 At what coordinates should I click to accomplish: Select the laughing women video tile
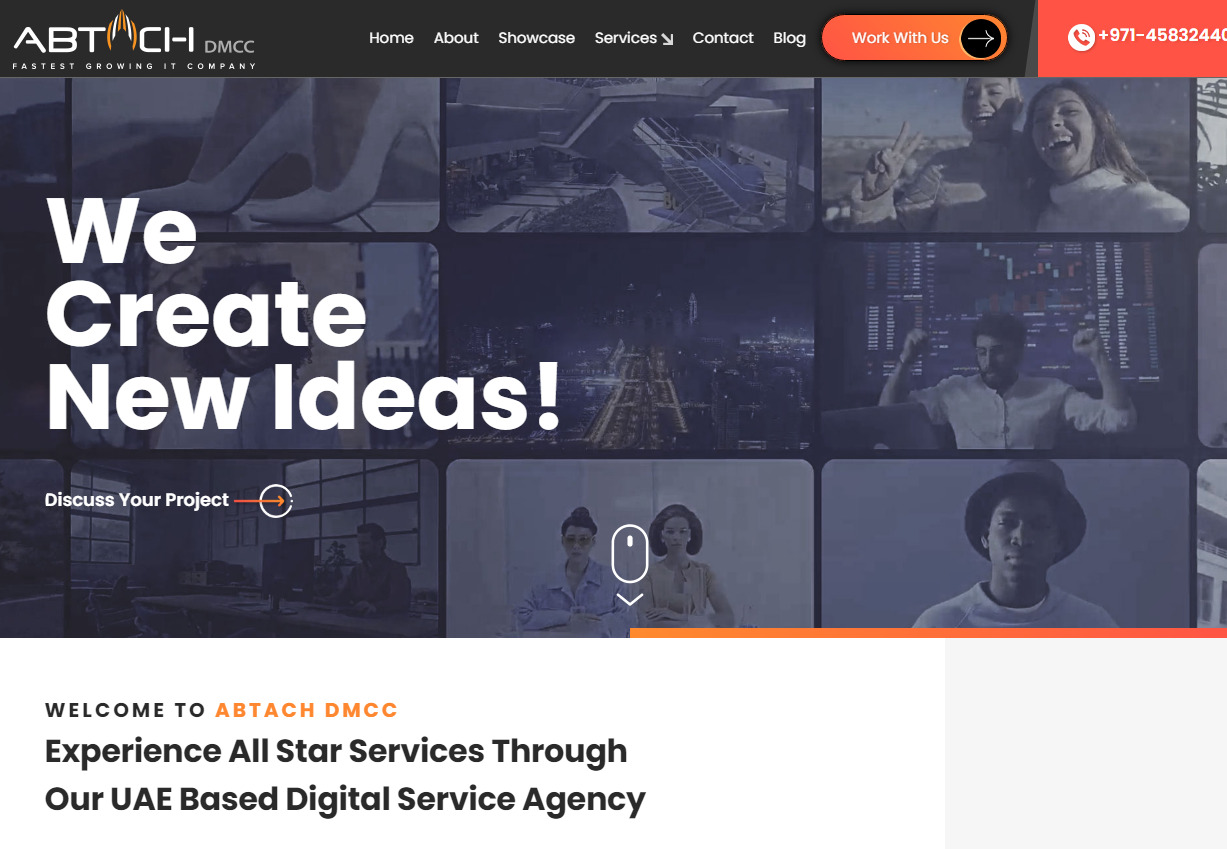click(1005, 154)
